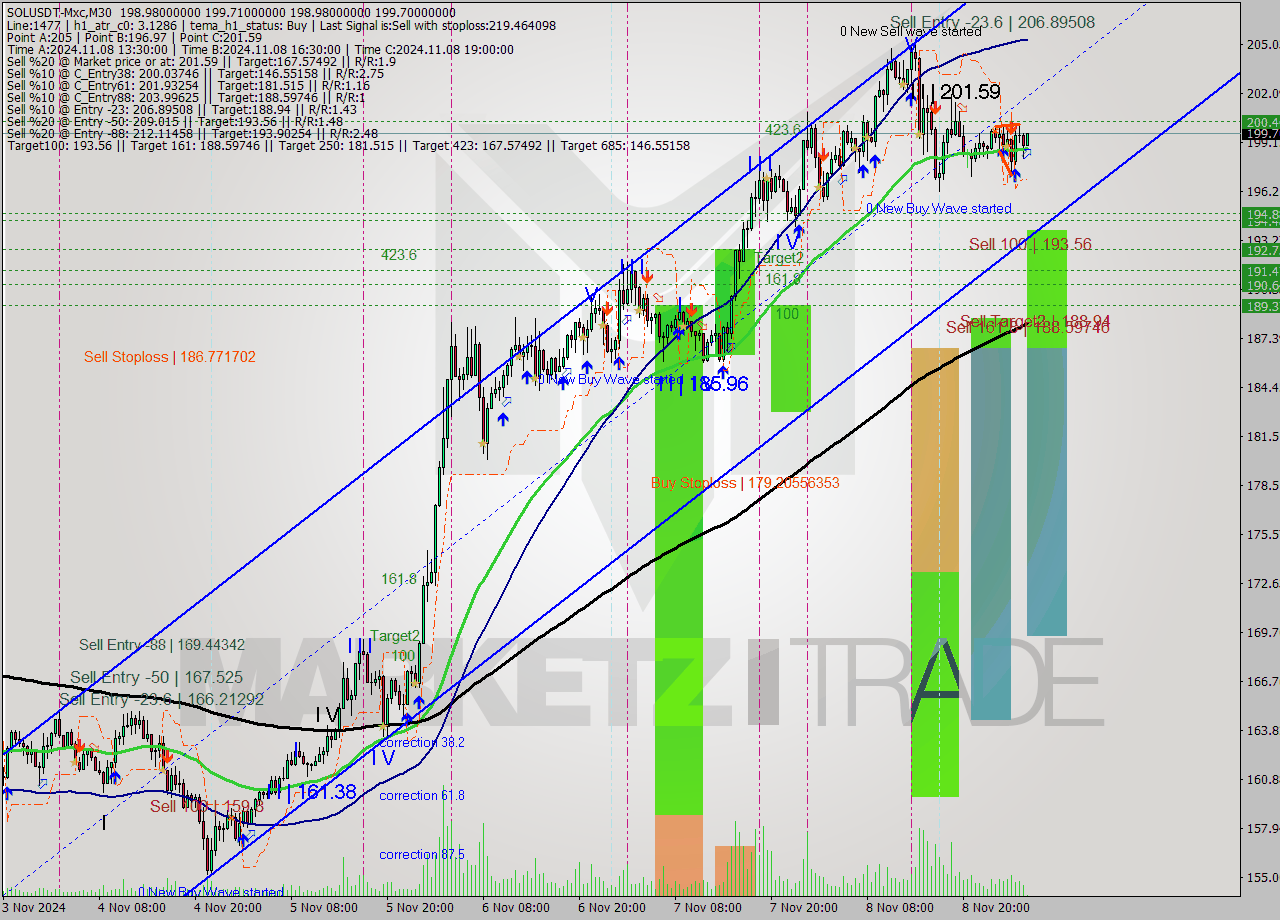Viewport: 1280px width, 920px height.
Task: Click the '161.8' Fibonacci label near 172.6
Action: point(398,578)
